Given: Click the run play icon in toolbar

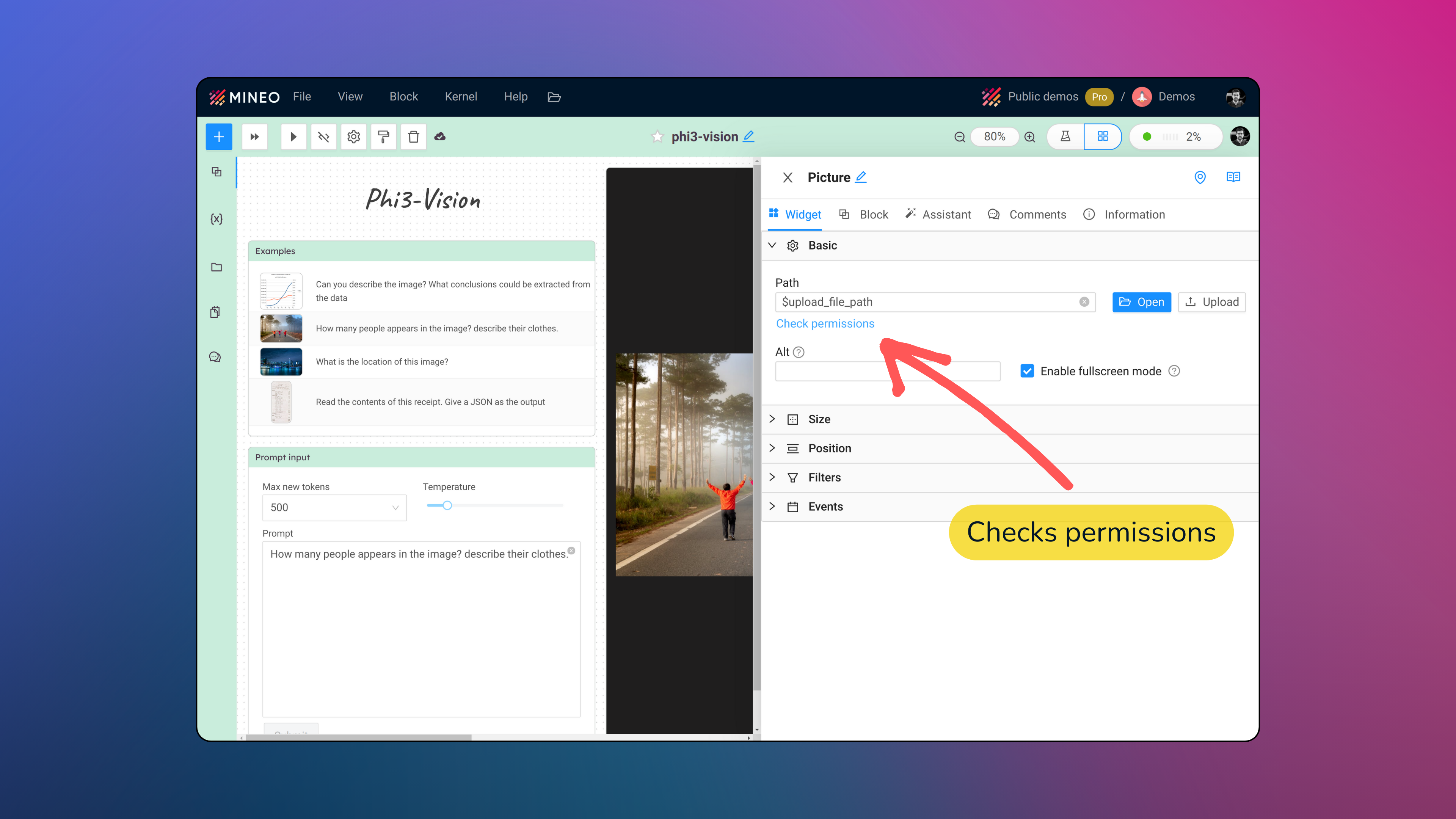Looking at the screenshot, I should (293, 137).
